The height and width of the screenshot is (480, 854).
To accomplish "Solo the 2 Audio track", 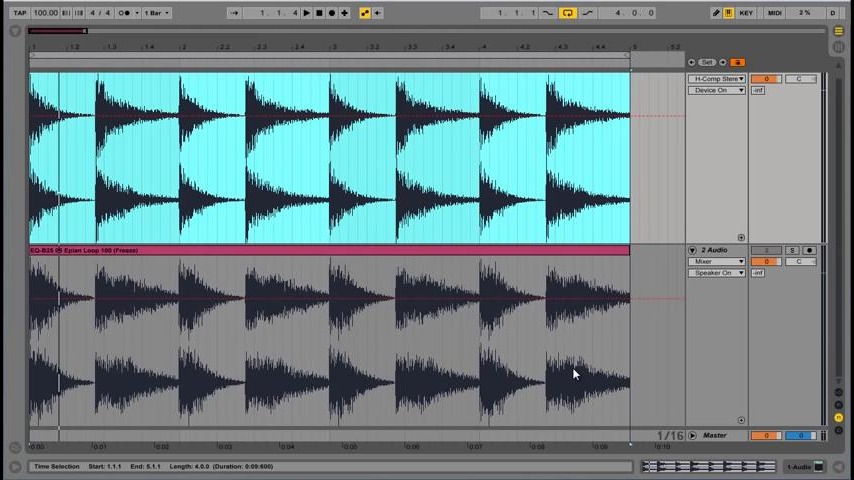I will 792,250.
